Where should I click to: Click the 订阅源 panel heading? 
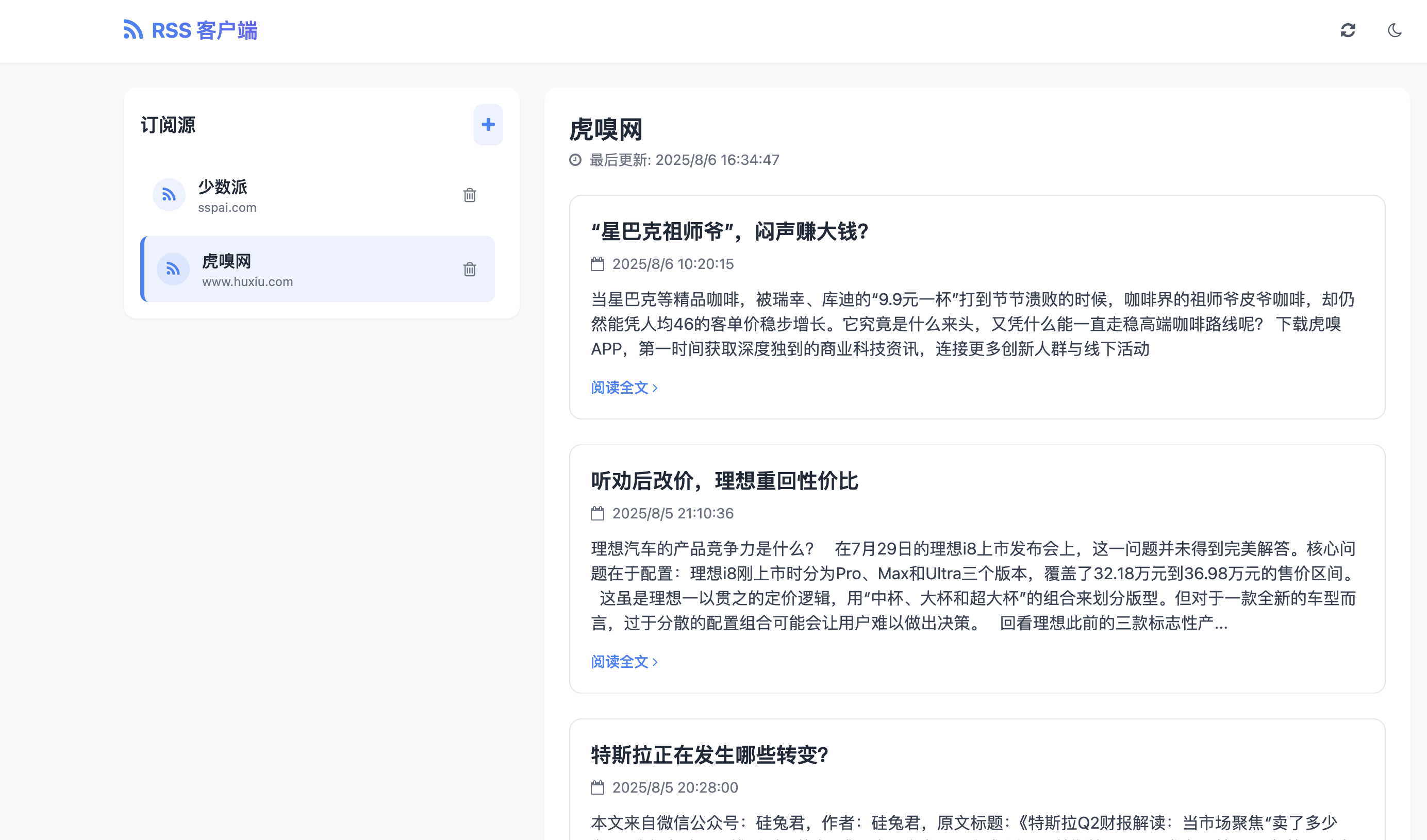pyautogui.click(x=168, y=125)
